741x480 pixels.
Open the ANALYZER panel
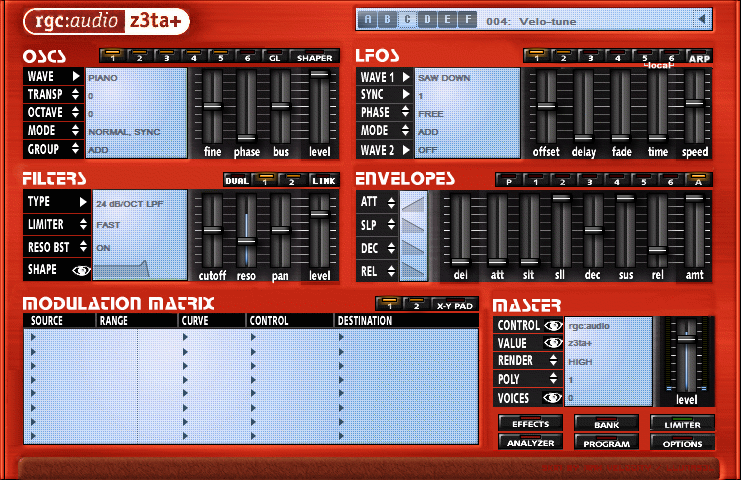pyautogui.click(x=530, y=442)
